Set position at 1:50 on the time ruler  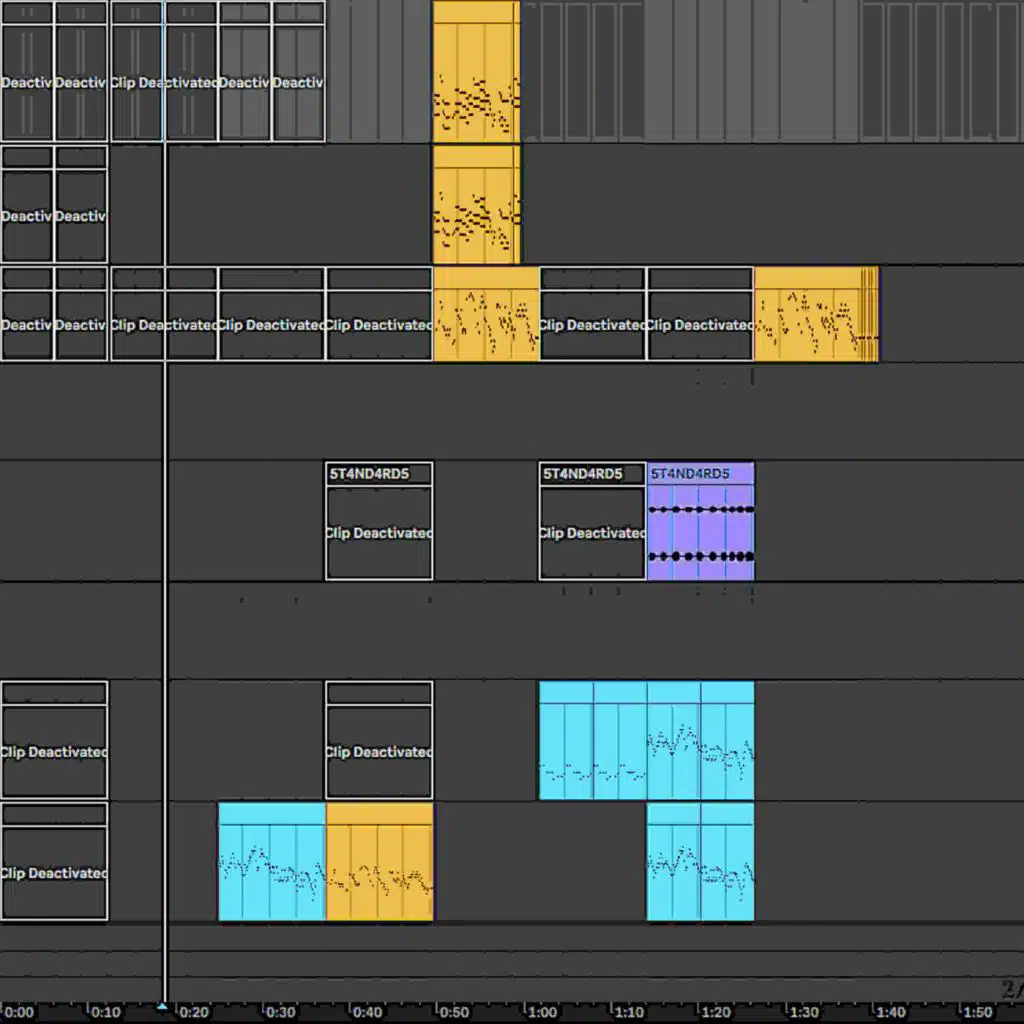tap(977, 1011)
